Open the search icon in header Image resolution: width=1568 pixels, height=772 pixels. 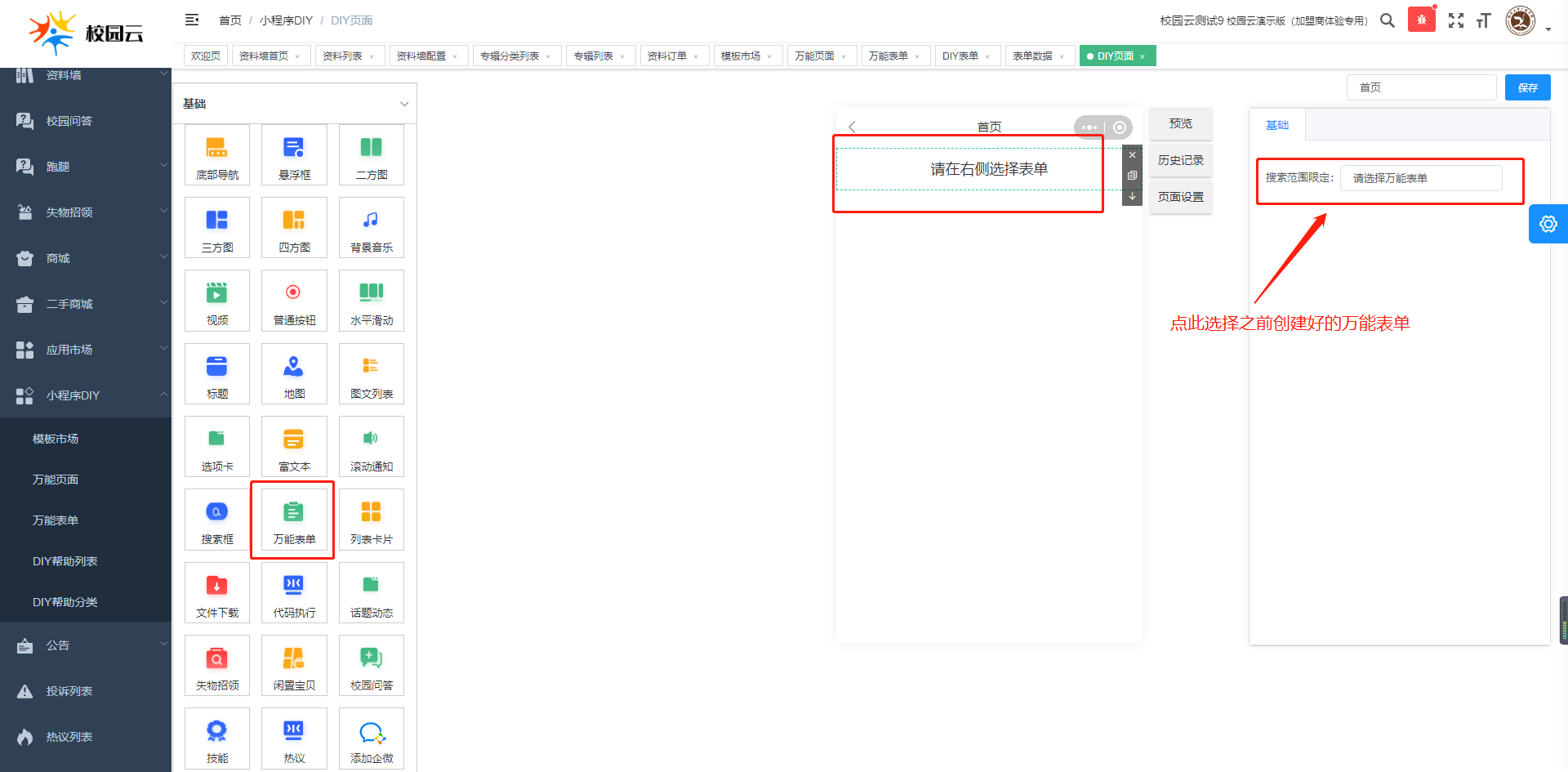[1388, 20]
